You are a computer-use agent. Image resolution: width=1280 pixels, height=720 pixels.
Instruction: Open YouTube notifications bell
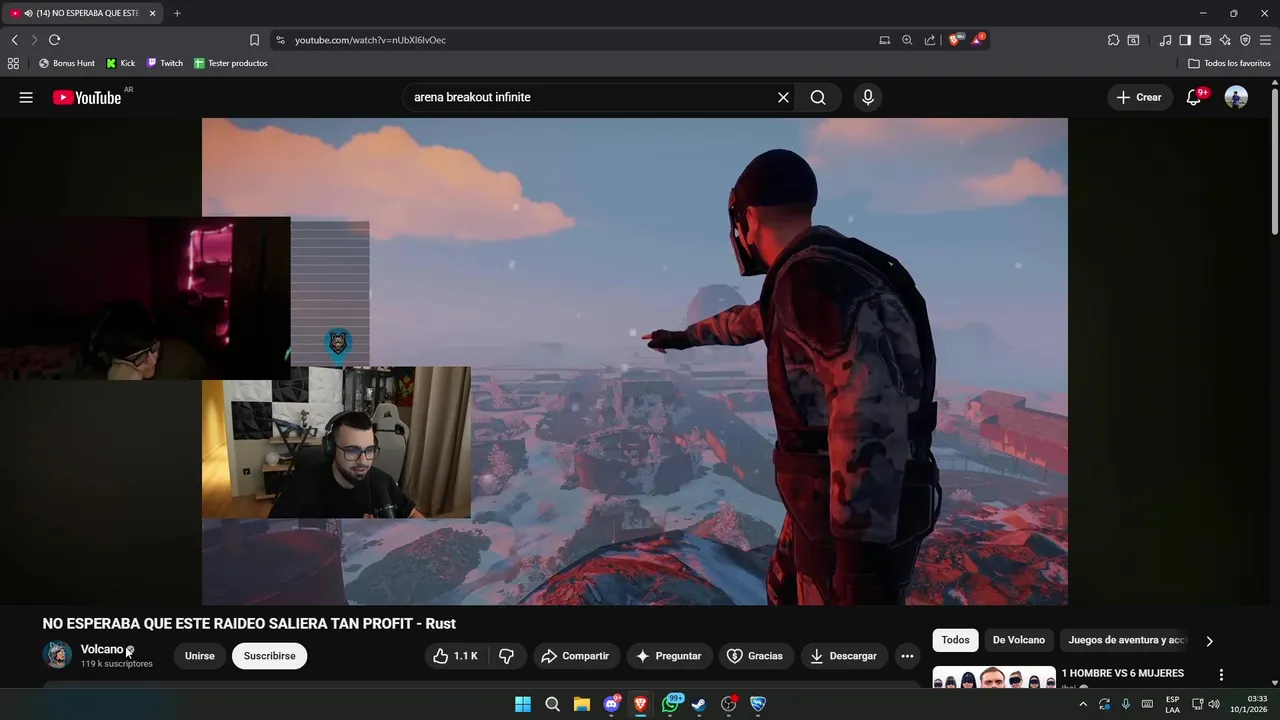coord(1194,97)
